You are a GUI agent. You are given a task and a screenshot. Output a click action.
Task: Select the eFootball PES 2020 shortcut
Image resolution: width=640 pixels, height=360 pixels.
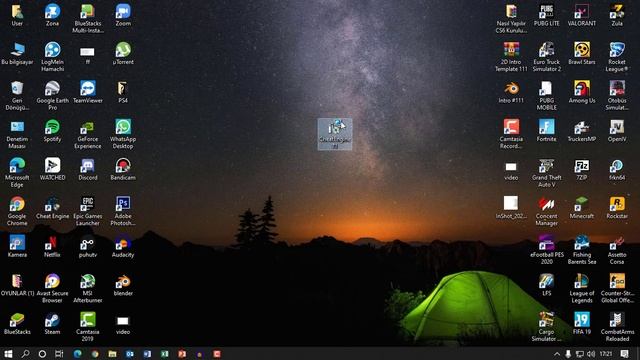[x=547, y=250]
